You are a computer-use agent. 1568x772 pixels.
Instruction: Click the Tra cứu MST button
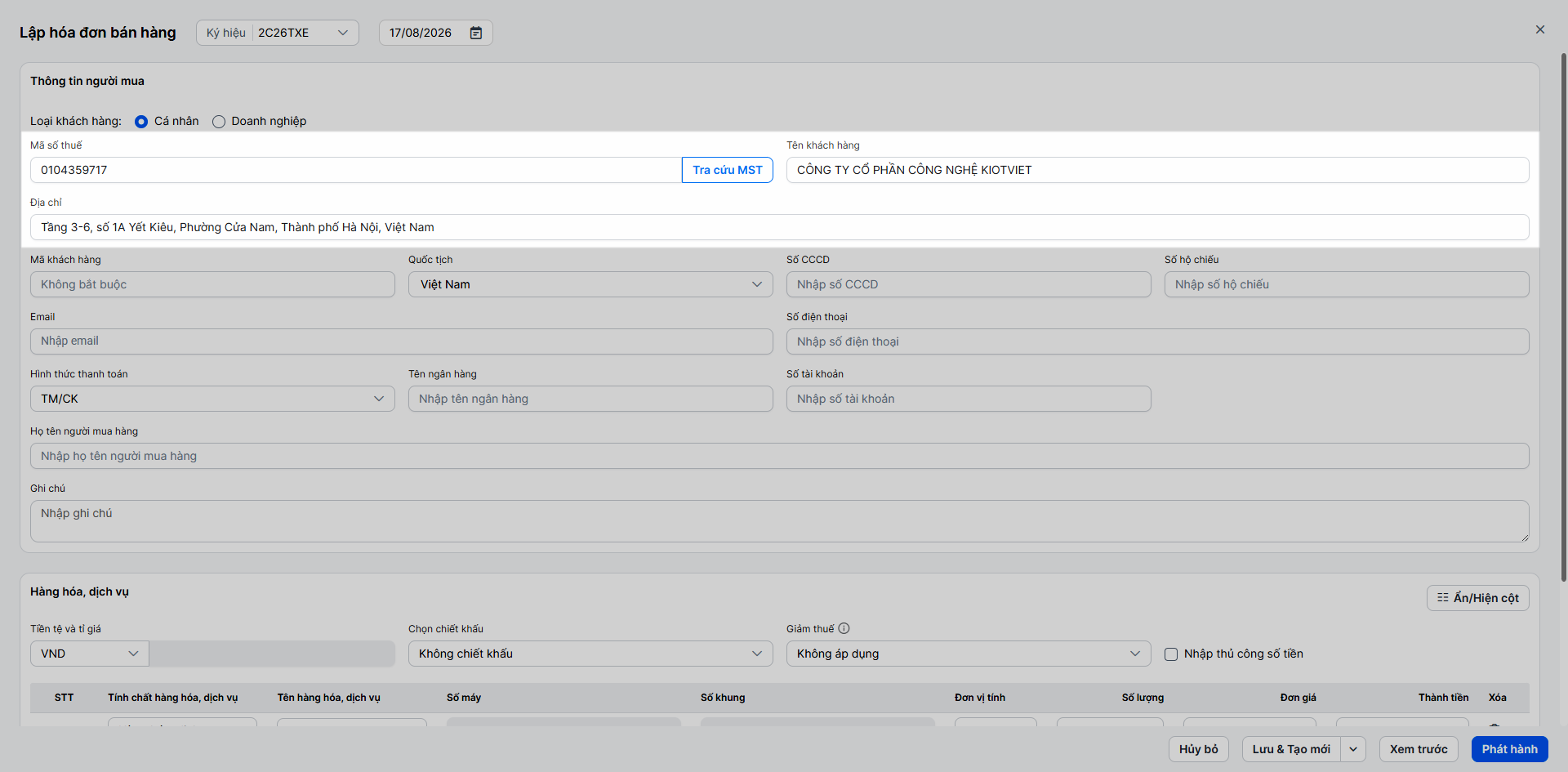coord(728,170)
